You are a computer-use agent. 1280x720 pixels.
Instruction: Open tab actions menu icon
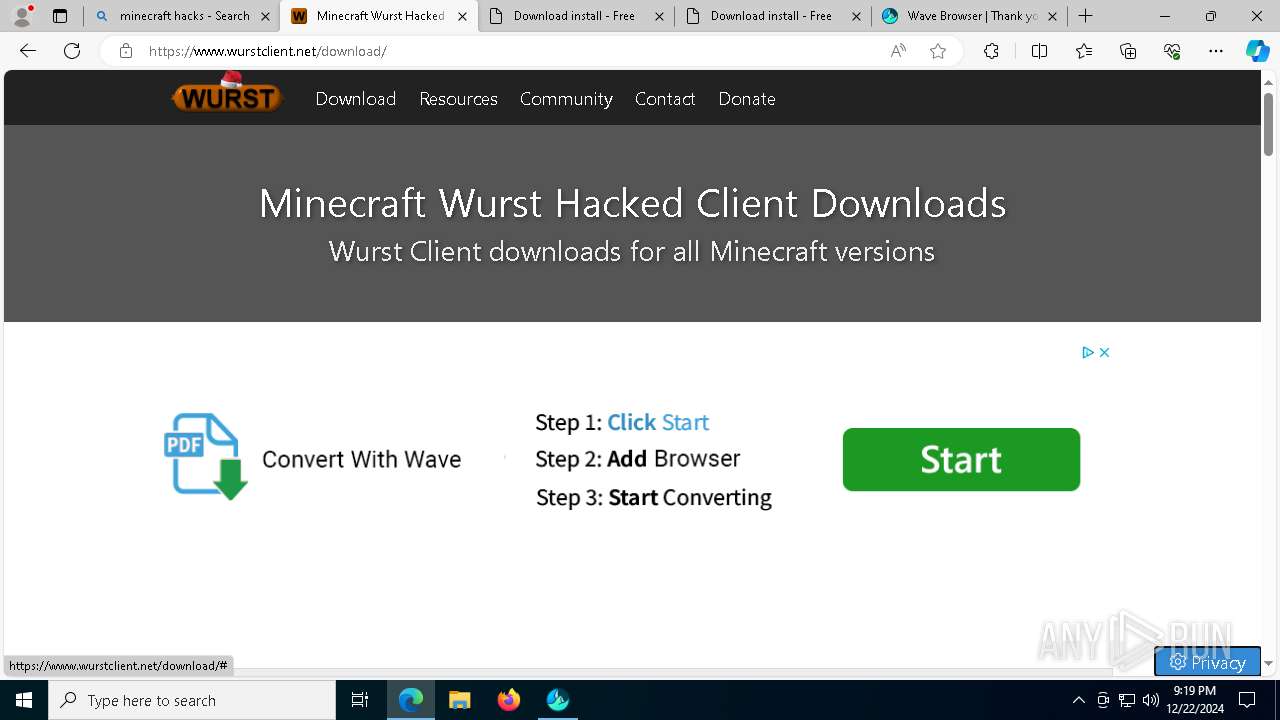(x=60, y=16)
